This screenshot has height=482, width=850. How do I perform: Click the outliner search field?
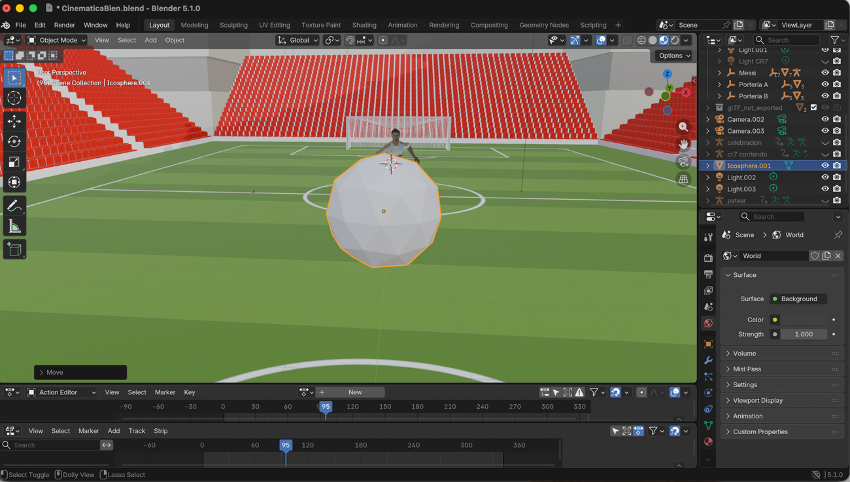pos(786,40)
